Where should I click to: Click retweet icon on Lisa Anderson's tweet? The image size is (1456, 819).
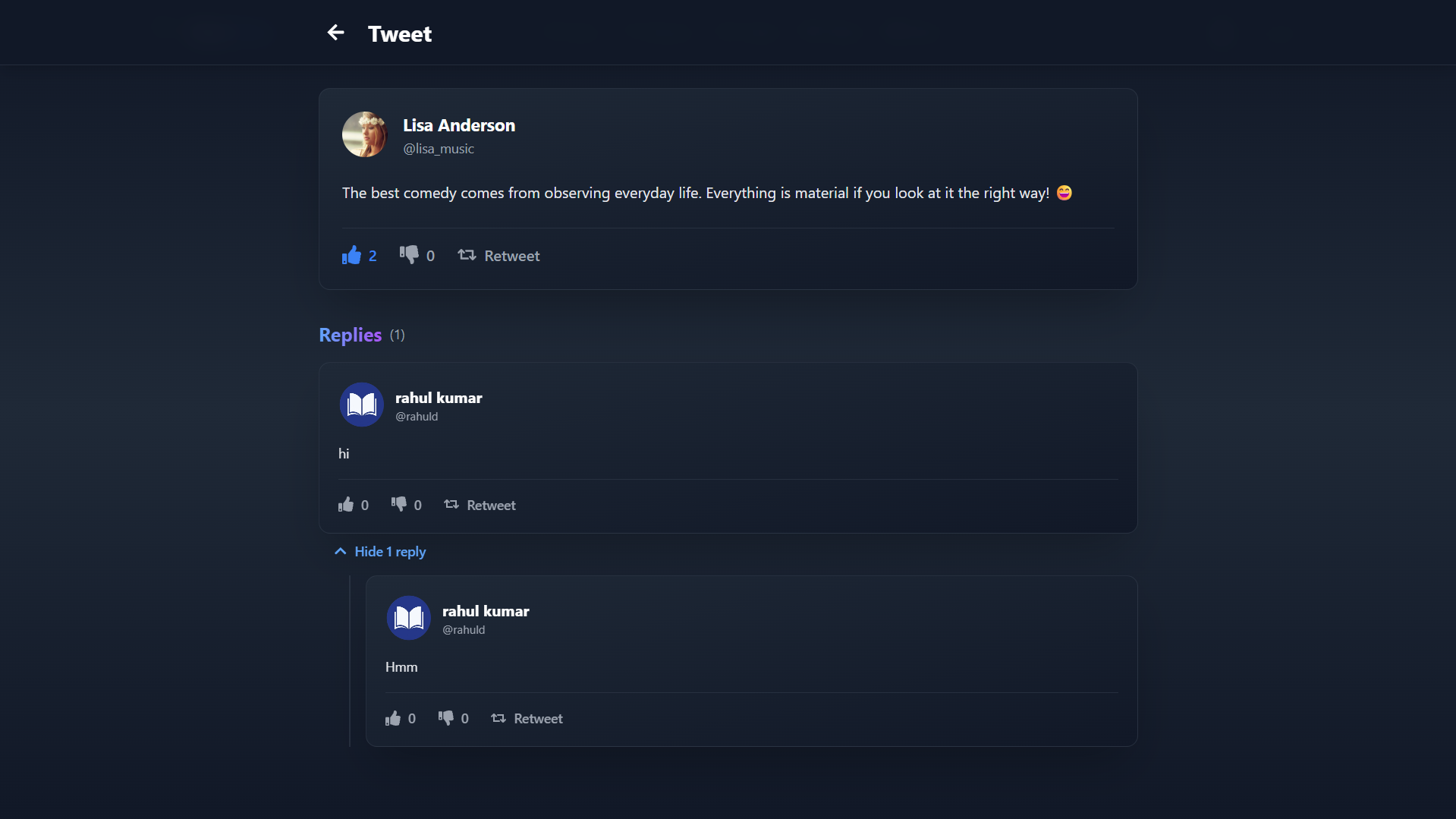click(x=467, y=255)
